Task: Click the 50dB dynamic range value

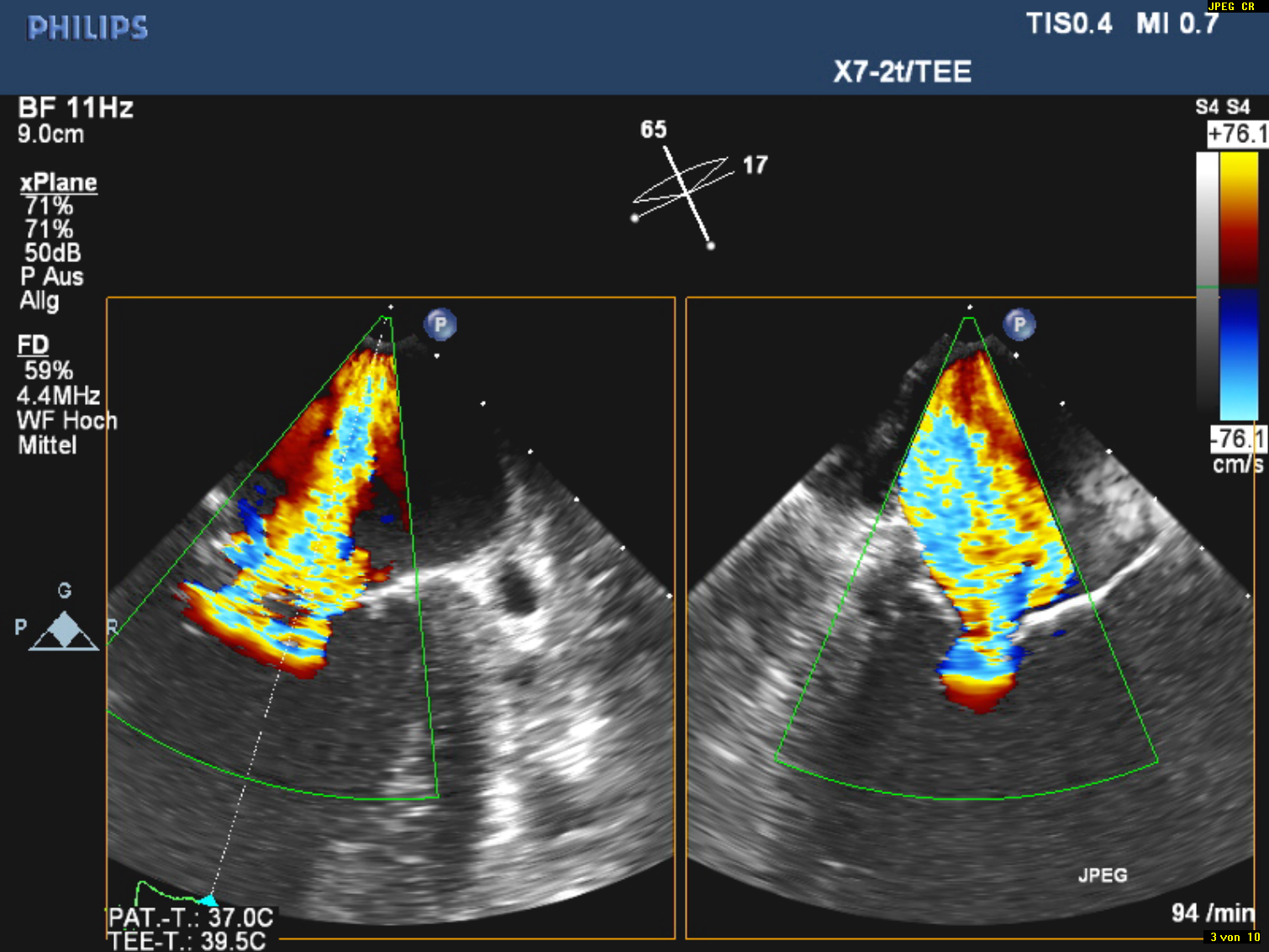Action: point(52,253)
